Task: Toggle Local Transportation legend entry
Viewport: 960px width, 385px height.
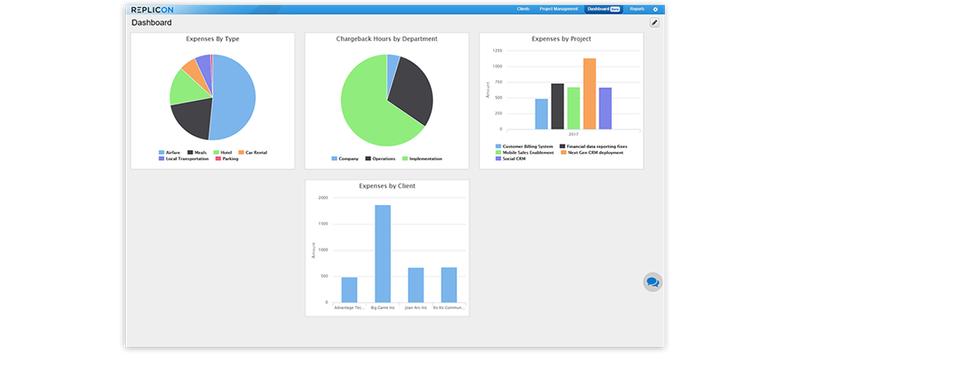Action: pos(184,159)
